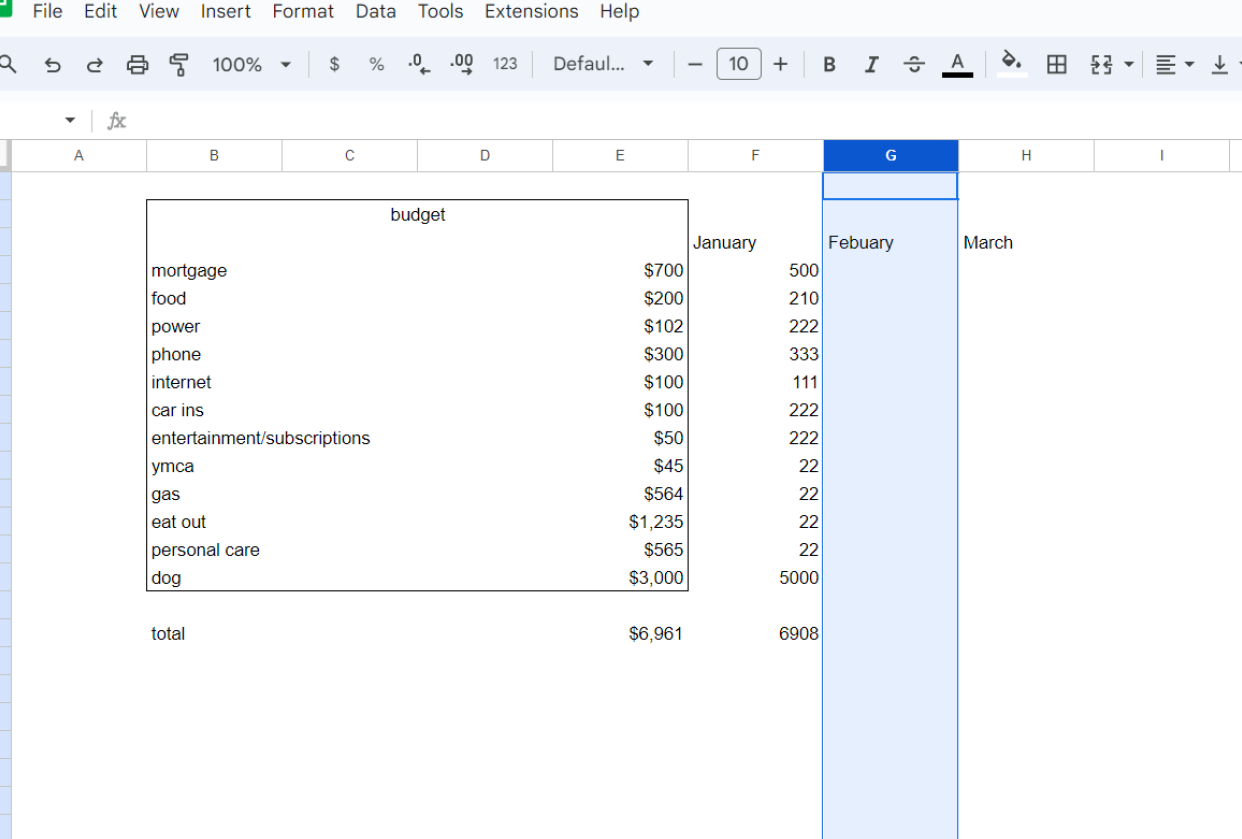The image size is (1242, 839).
Task: Select the '$3,000' dog budget cell
Action: (x=620, y=578)
